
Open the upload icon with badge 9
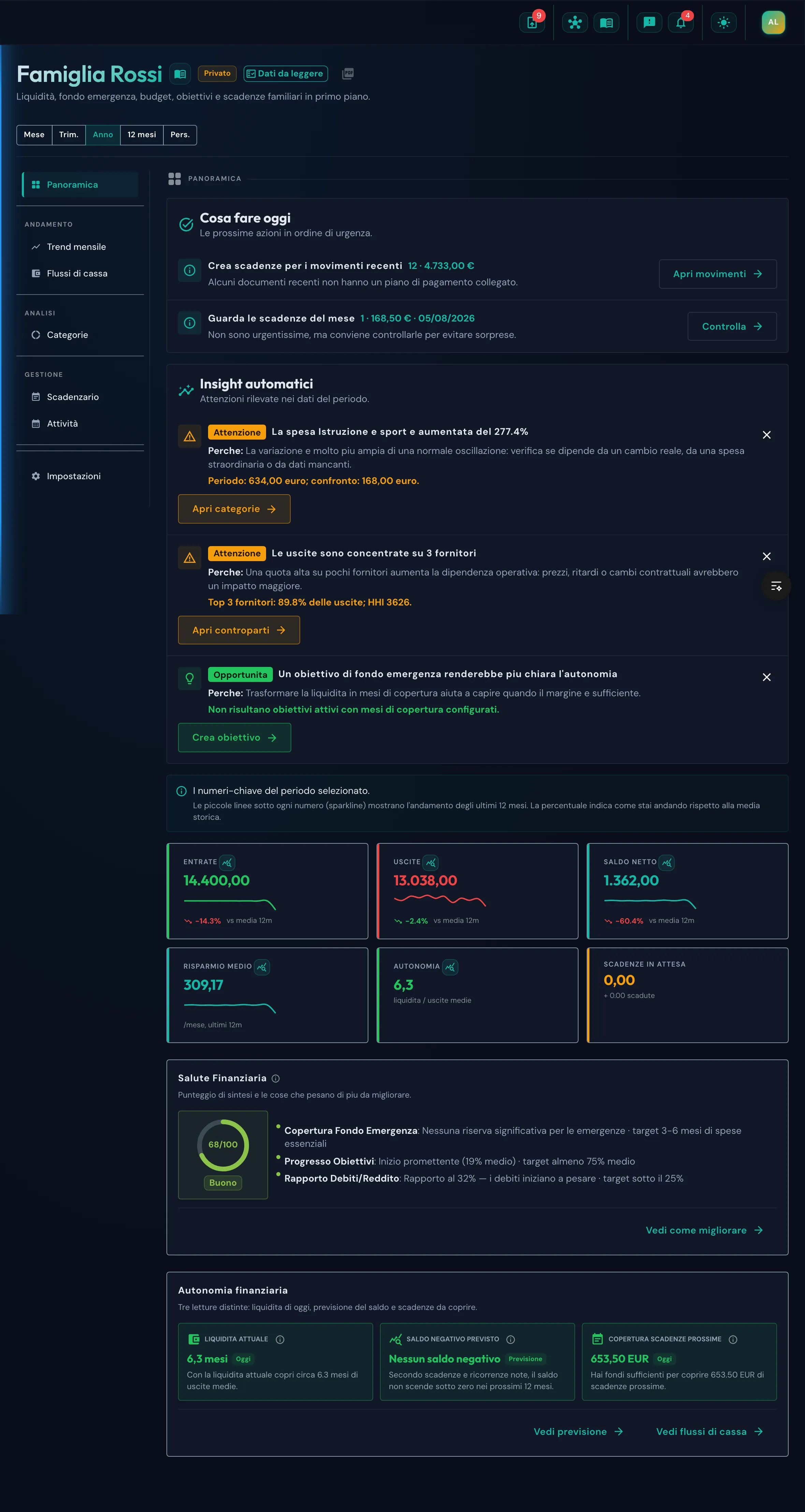tap(531, 23)
